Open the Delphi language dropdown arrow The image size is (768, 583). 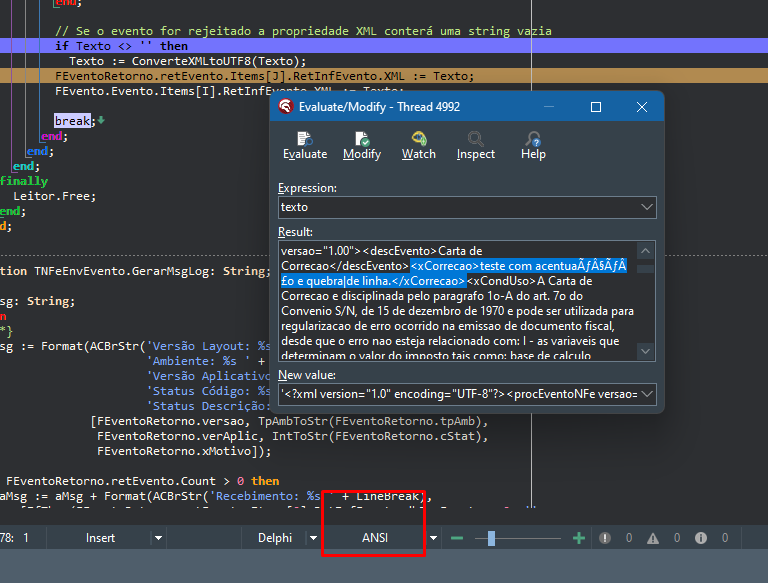coord(313,538)
